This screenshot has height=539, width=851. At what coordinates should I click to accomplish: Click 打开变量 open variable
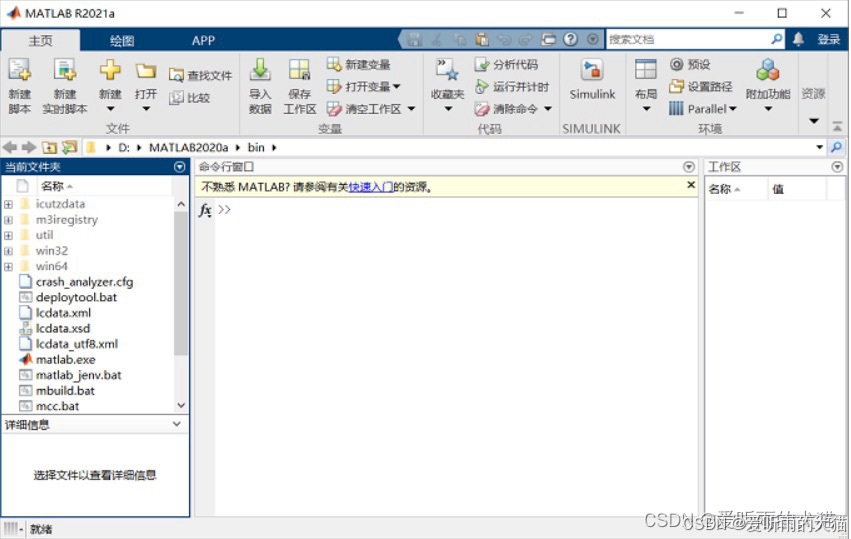point(364,86)
